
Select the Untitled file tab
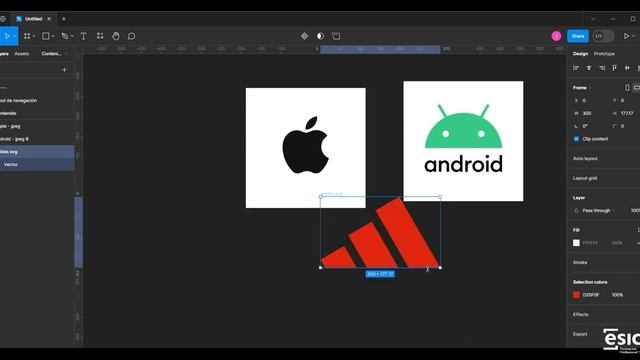[x=33, y=19]
